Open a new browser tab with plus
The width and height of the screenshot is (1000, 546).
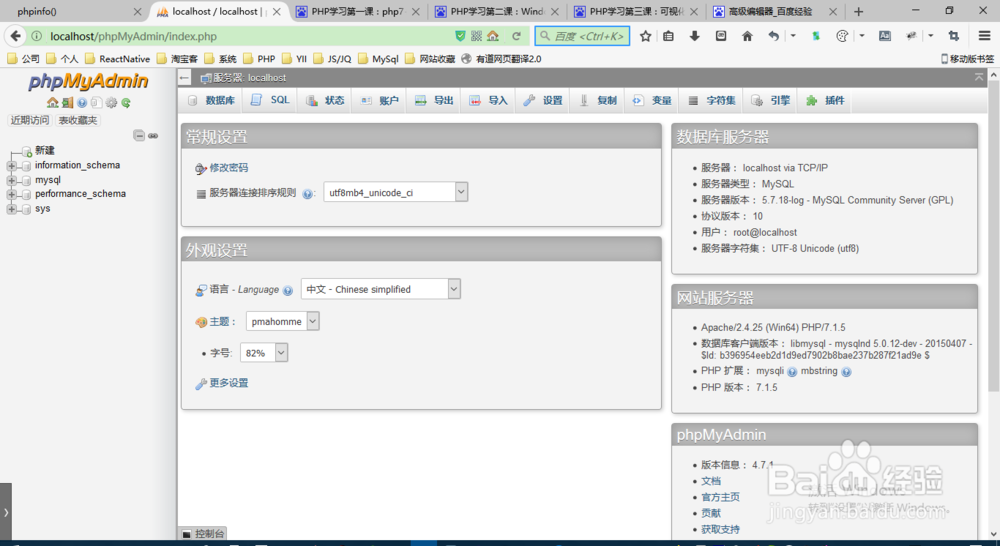[x=858, y=11]
